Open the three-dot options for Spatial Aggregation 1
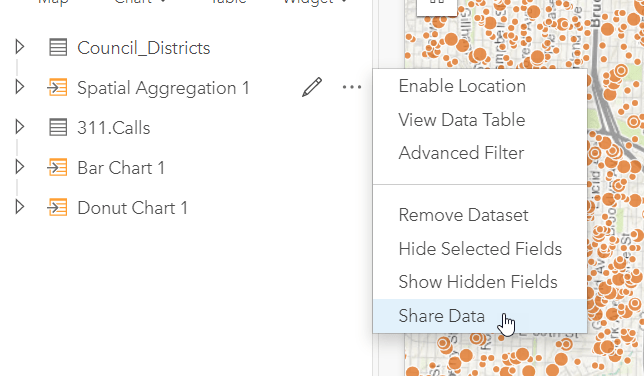Image resolution: width=644 pixels, height=376 pixels. click(x=352, y=87)
